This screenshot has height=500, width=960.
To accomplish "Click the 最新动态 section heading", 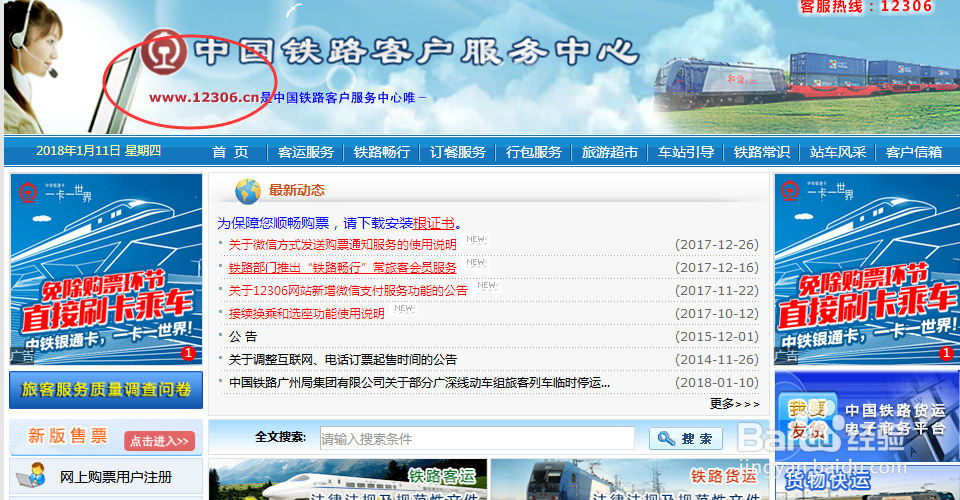I will tap(297, 190).
